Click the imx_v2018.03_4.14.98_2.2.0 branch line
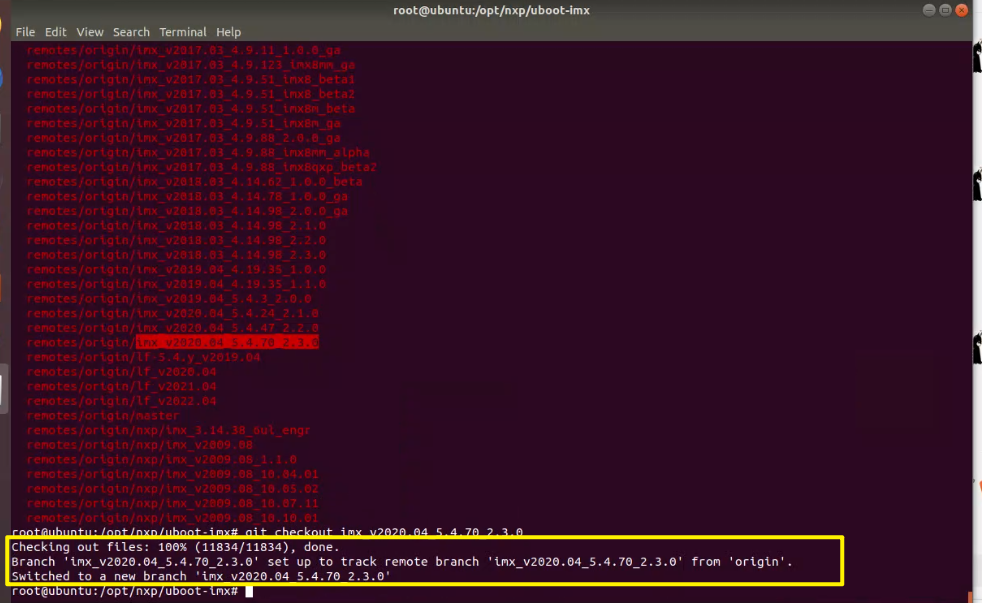Image resolution: width=982 pixels, height=603 pixels. pos(176,240)
